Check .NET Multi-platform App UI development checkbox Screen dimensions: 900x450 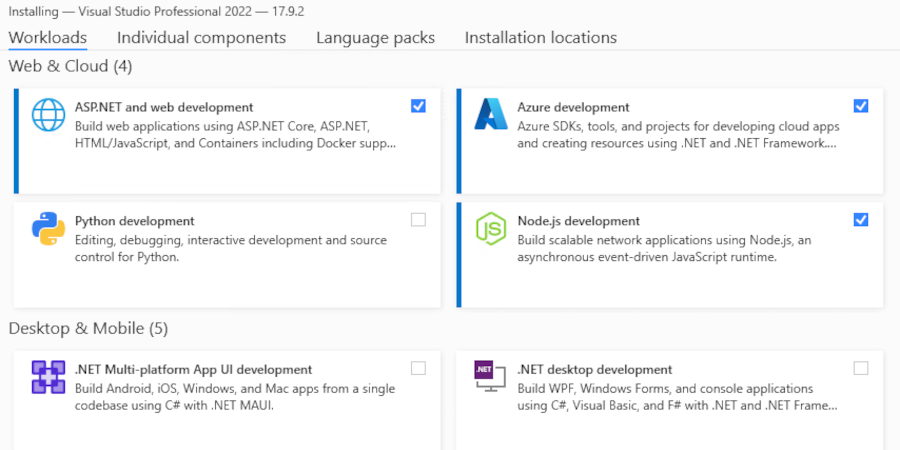(x=418, y=368)
